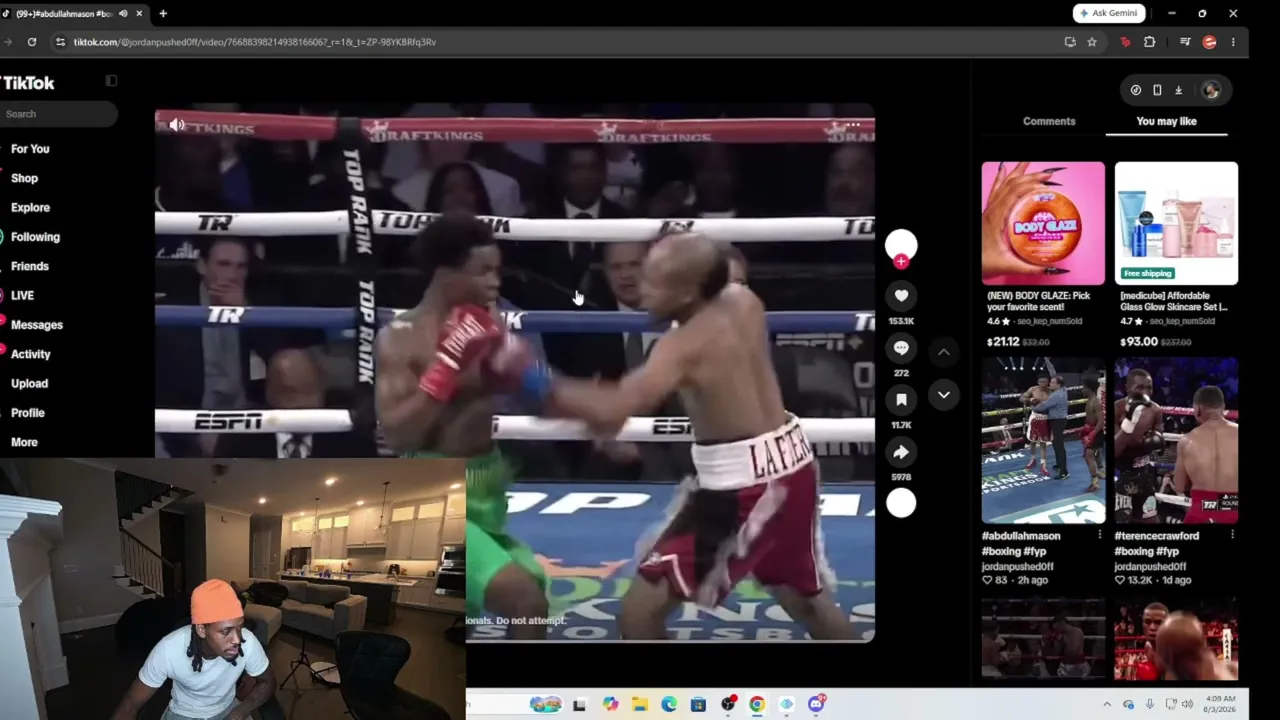Open File Explorer from the taskbar
The width and height of the screenshot is (1280, 720).
[639, 705]
